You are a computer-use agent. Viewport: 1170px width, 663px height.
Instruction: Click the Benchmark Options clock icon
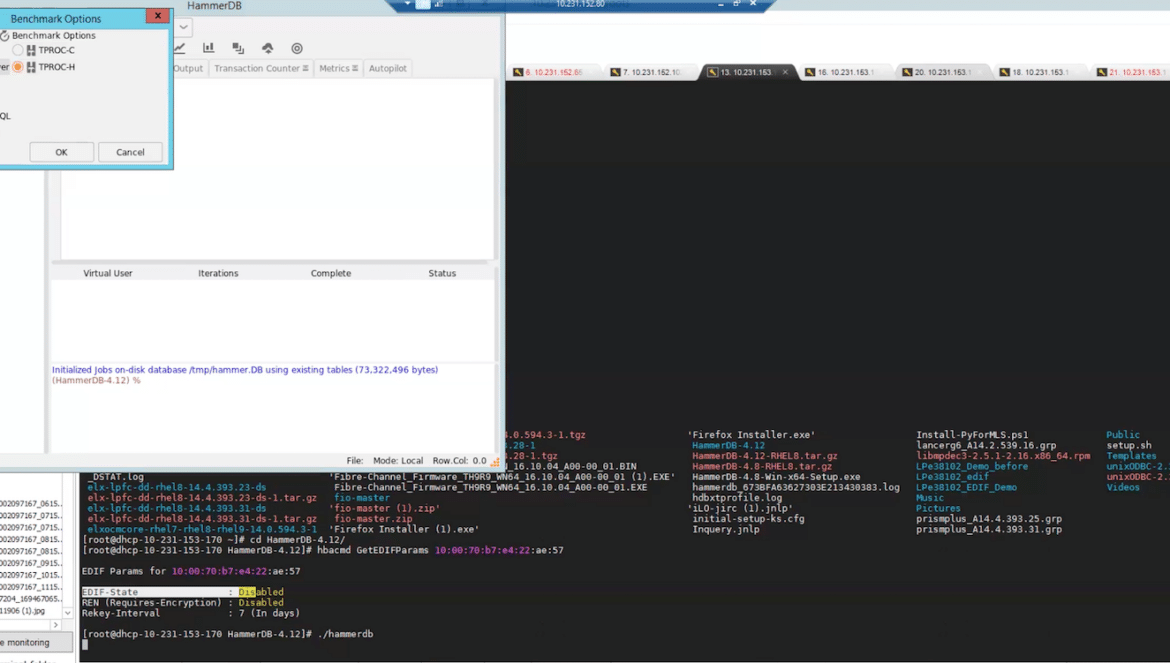click(4, 36)
